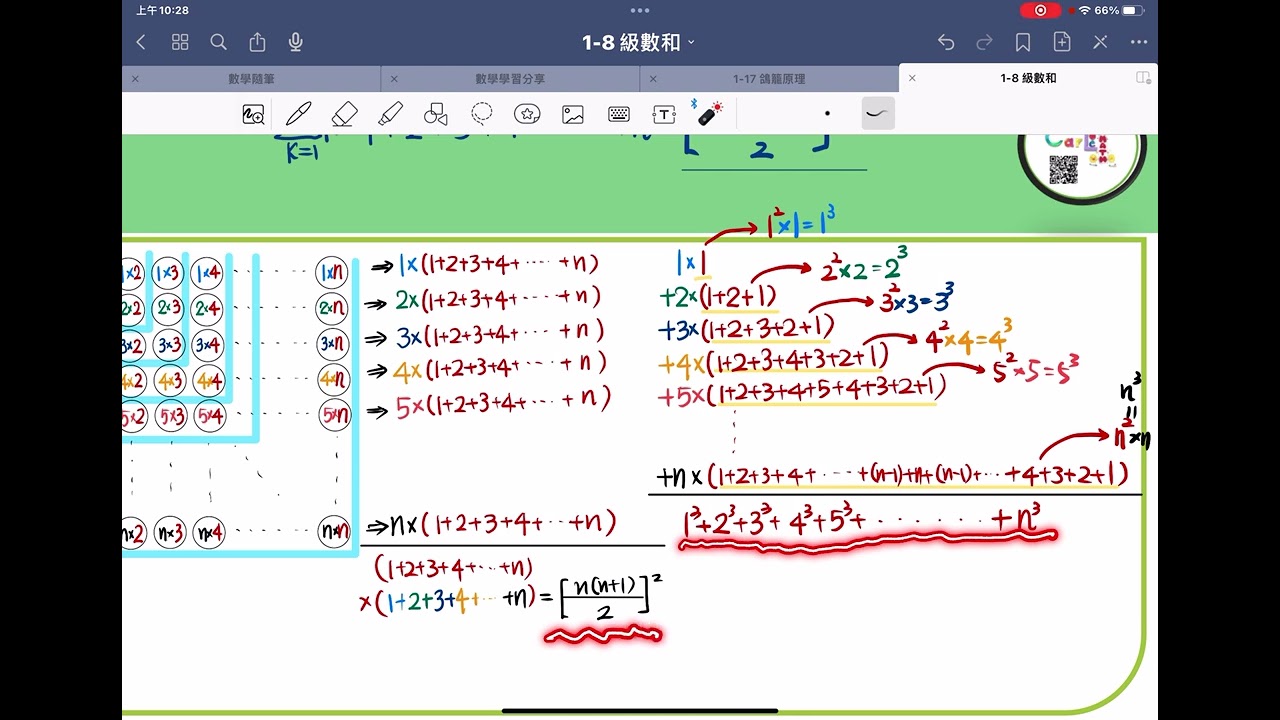
Task: Tap the share/export icon
Action: 257,41
